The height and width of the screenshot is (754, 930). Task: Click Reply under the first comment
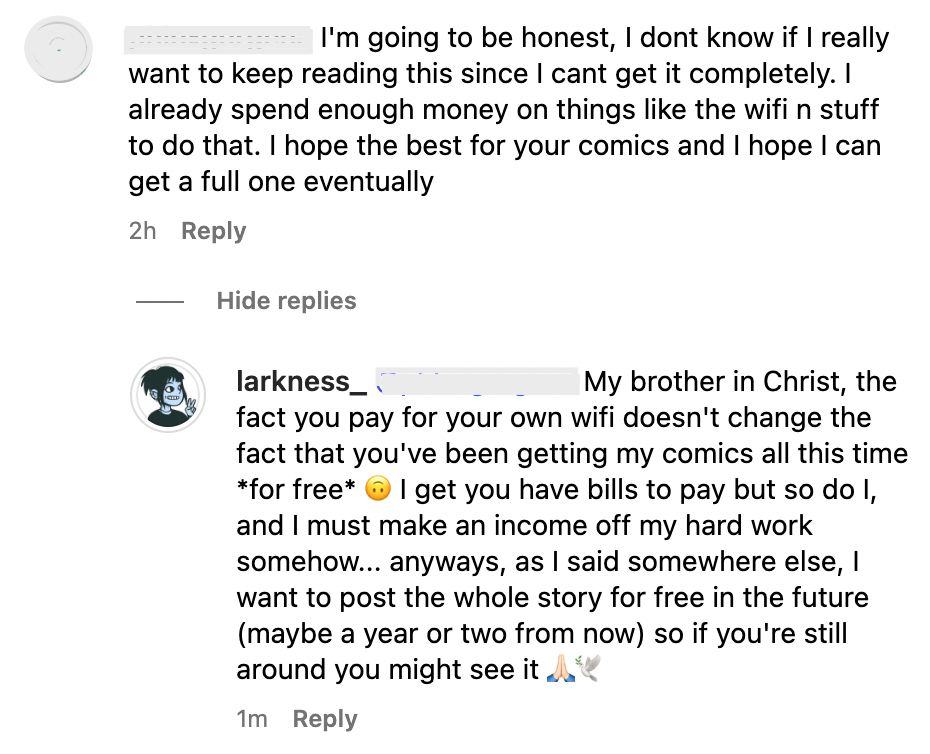pos(213,230)
